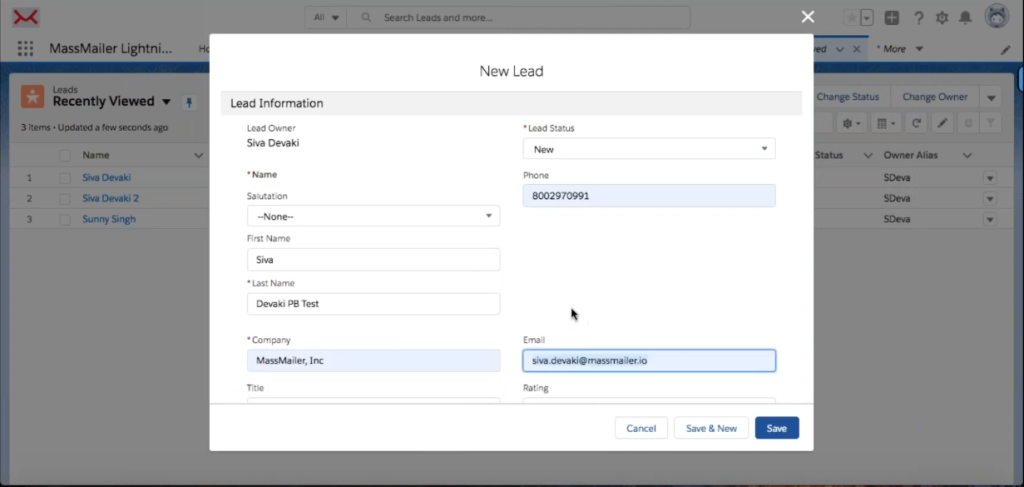Open the Recently Viewed list view dropdown

point(166,102)
